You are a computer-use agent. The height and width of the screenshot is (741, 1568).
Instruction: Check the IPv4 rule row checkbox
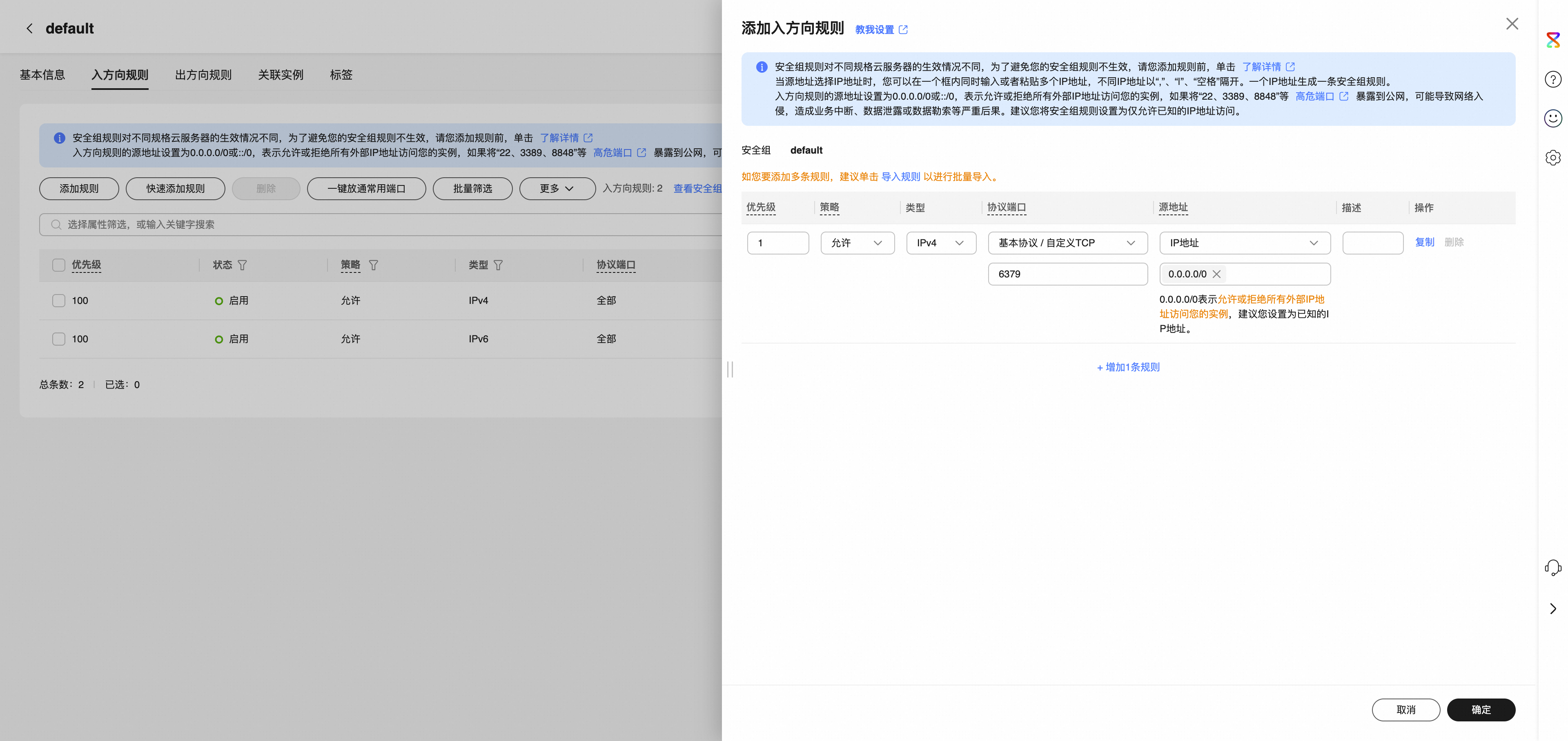tap(58, 300)
